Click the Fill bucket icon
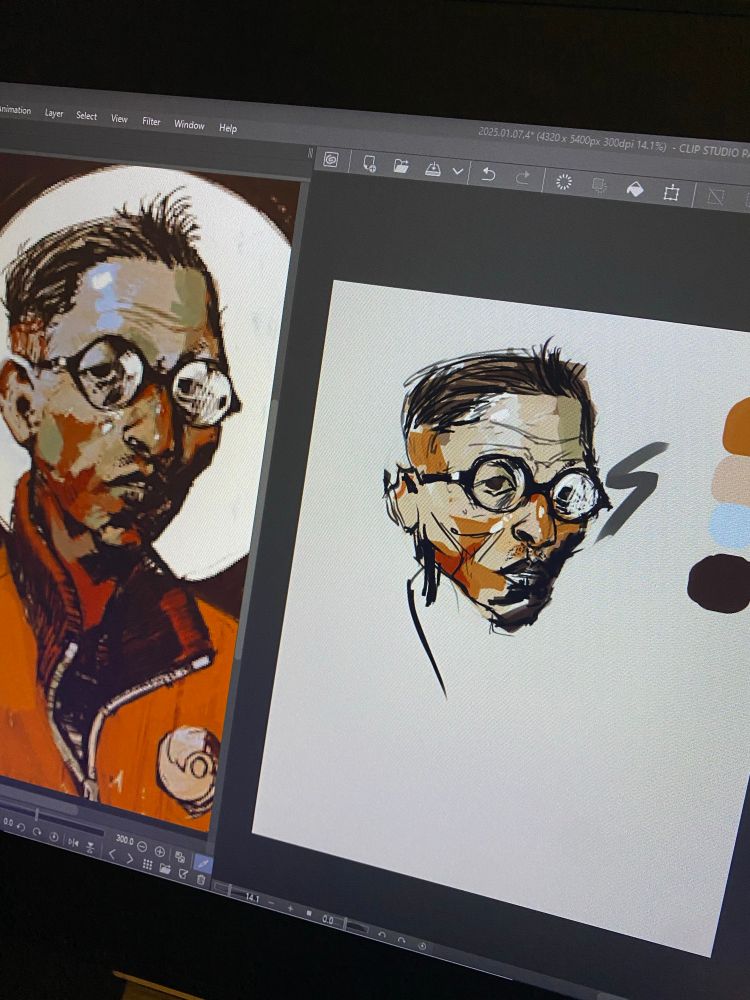 tap(635, 189)
